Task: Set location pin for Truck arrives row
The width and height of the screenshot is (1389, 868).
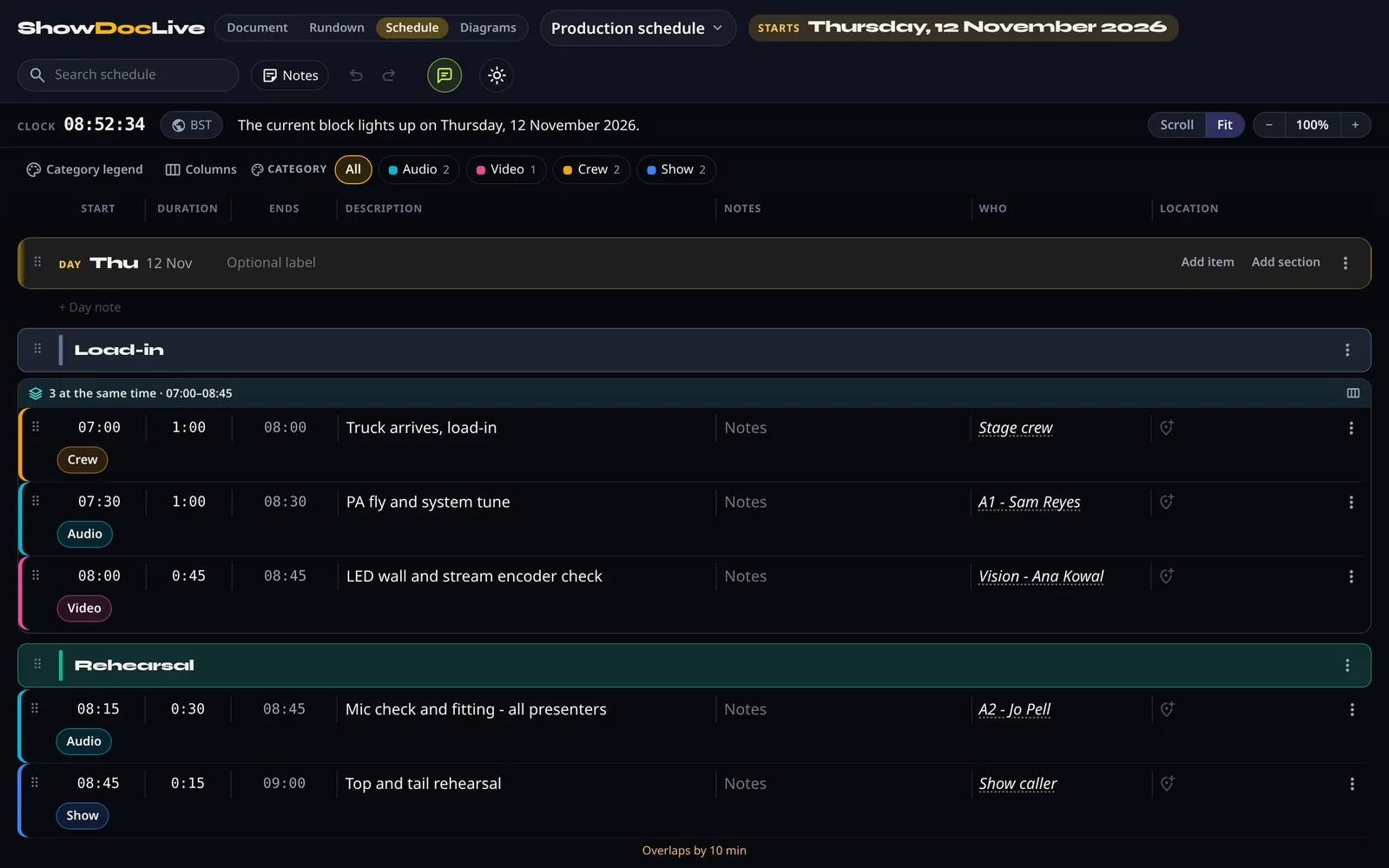Action: coord(1168,427)
